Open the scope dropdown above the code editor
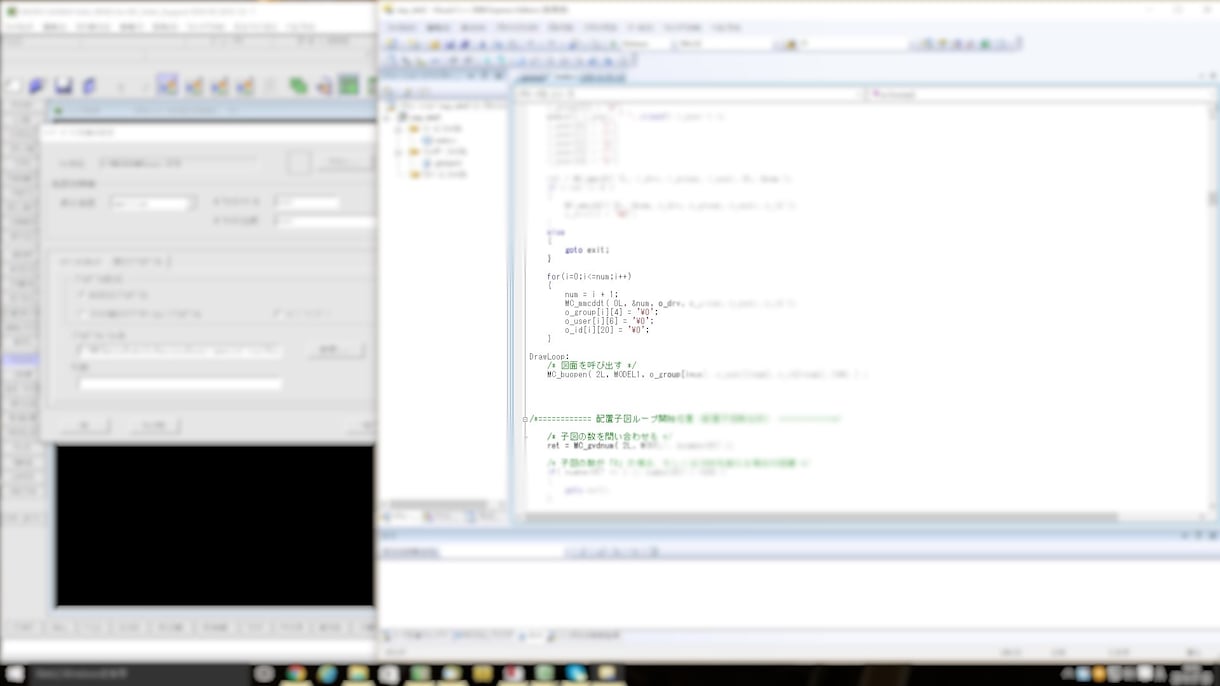The image size is (1220, 686). click(x=691, y=94)
